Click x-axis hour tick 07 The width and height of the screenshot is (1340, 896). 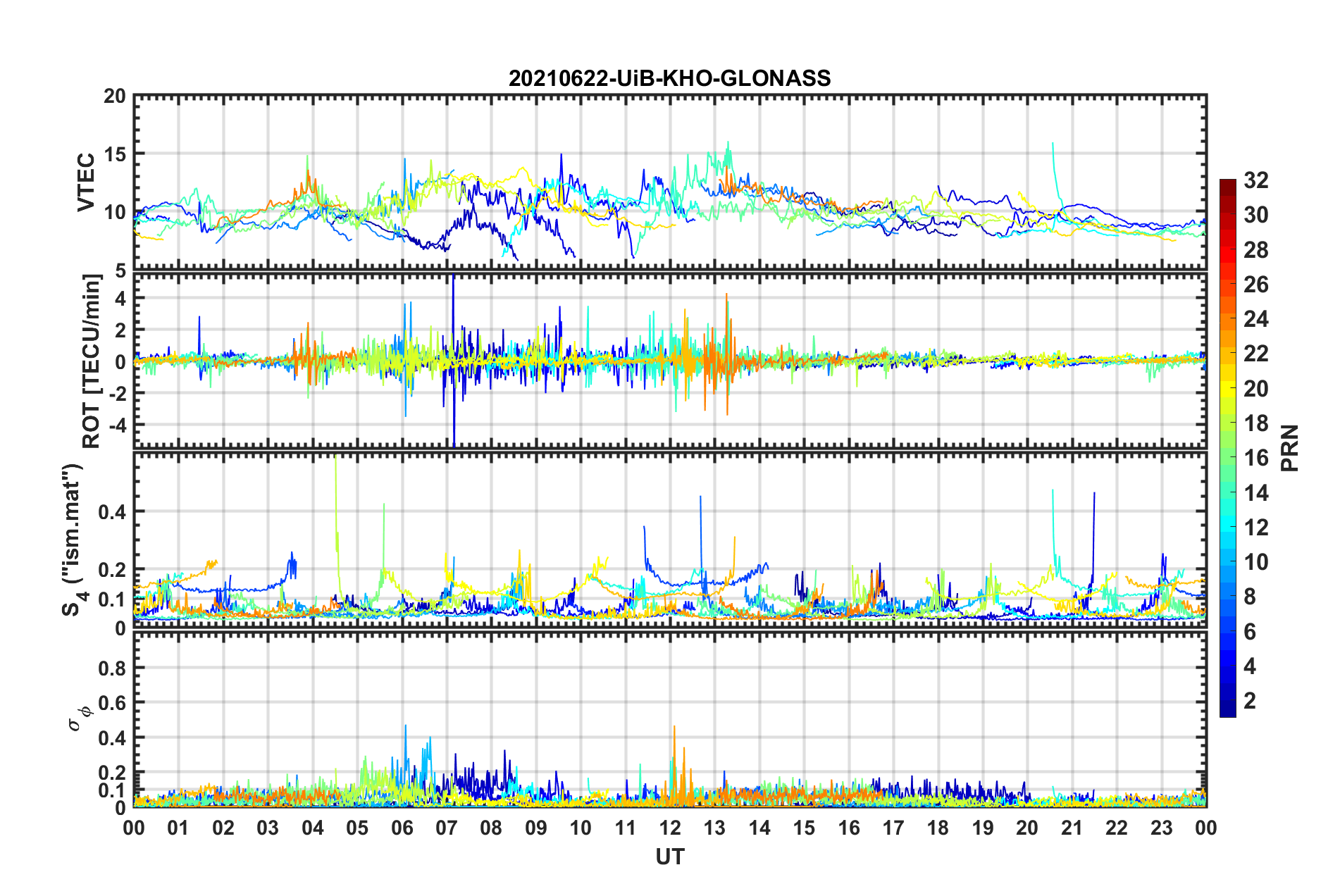tap(447, 828)
